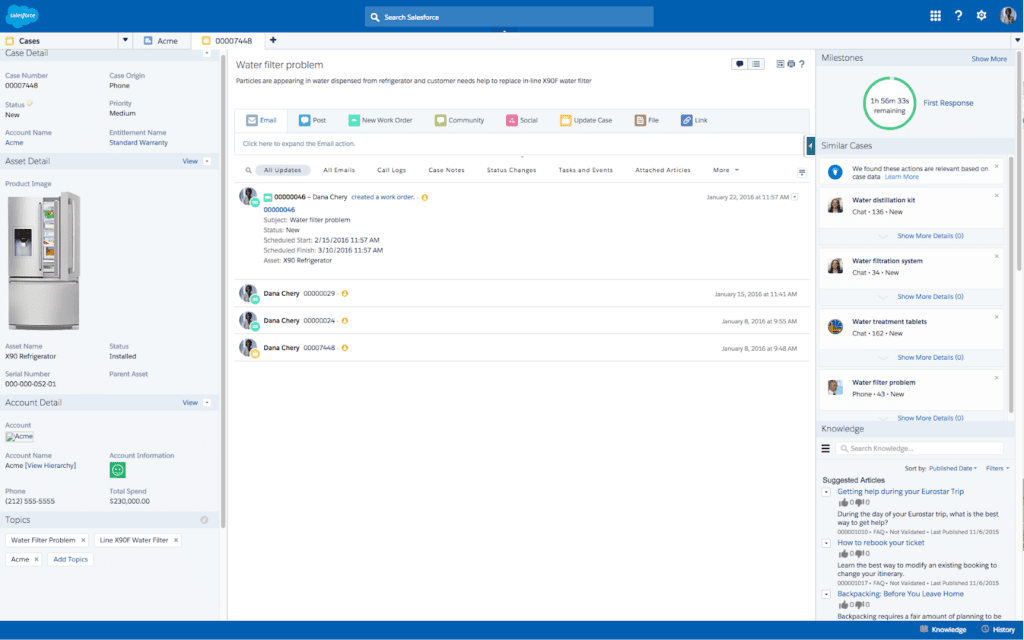
Task: Toggle the green Account Information status icon
Action: (117, 469)
